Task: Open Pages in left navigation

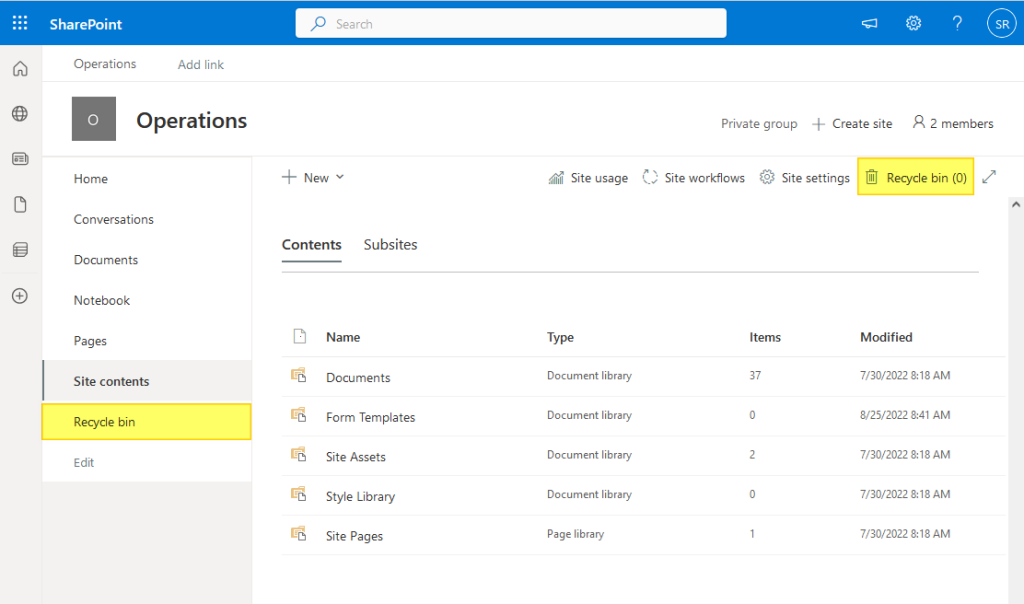Action: point(90,341)
